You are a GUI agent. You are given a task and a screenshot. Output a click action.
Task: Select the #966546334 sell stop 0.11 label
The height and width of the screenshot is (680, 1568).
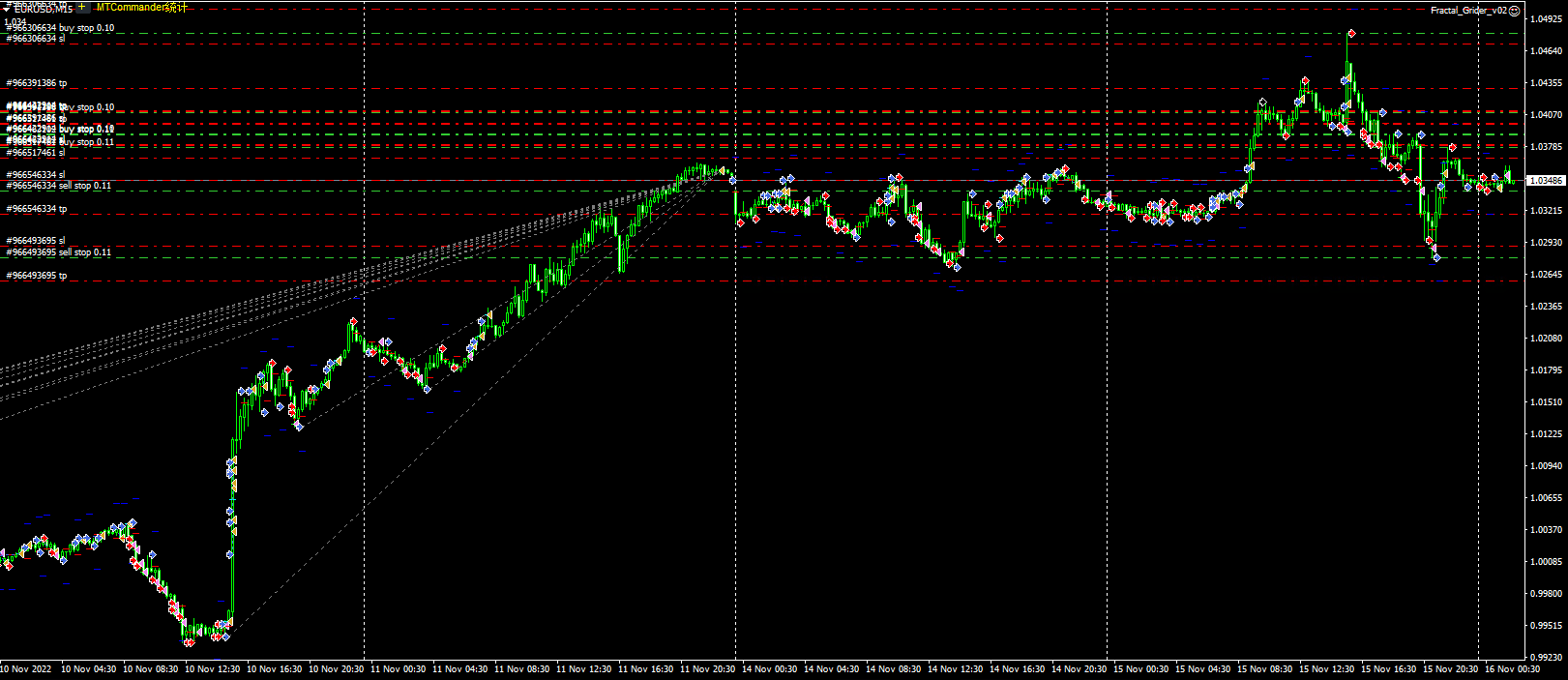(x=59, y=186)
